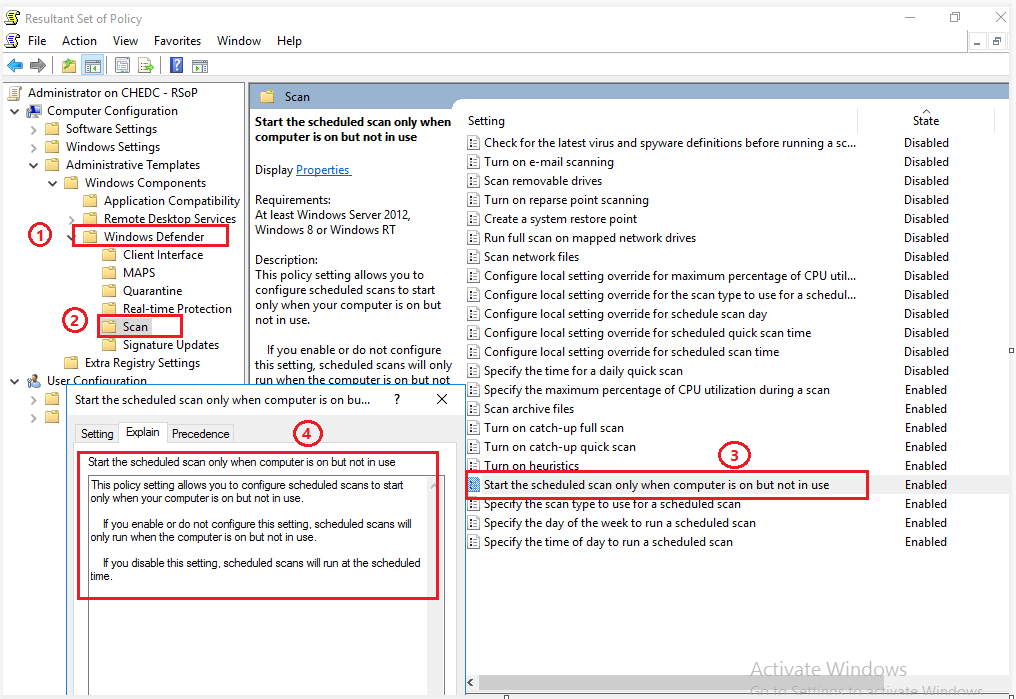Viewport: 1016px width, 699px height.
Task: Click the Computer Configuration computer icon
Action: point(34,111)
